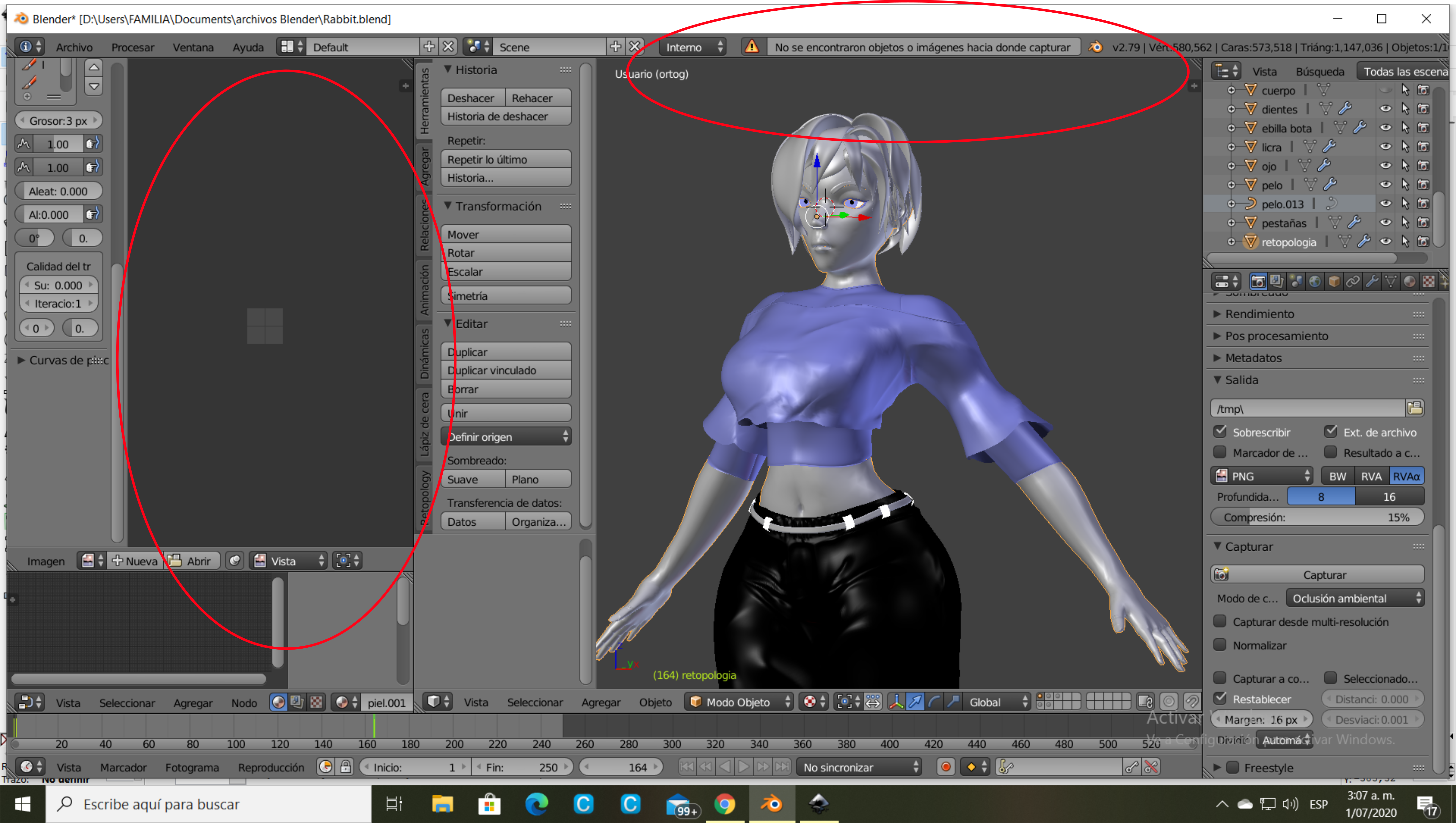Hide the pelo object with eye icon
Viewport: 1456px width, 823px height.
point(1385,185)
